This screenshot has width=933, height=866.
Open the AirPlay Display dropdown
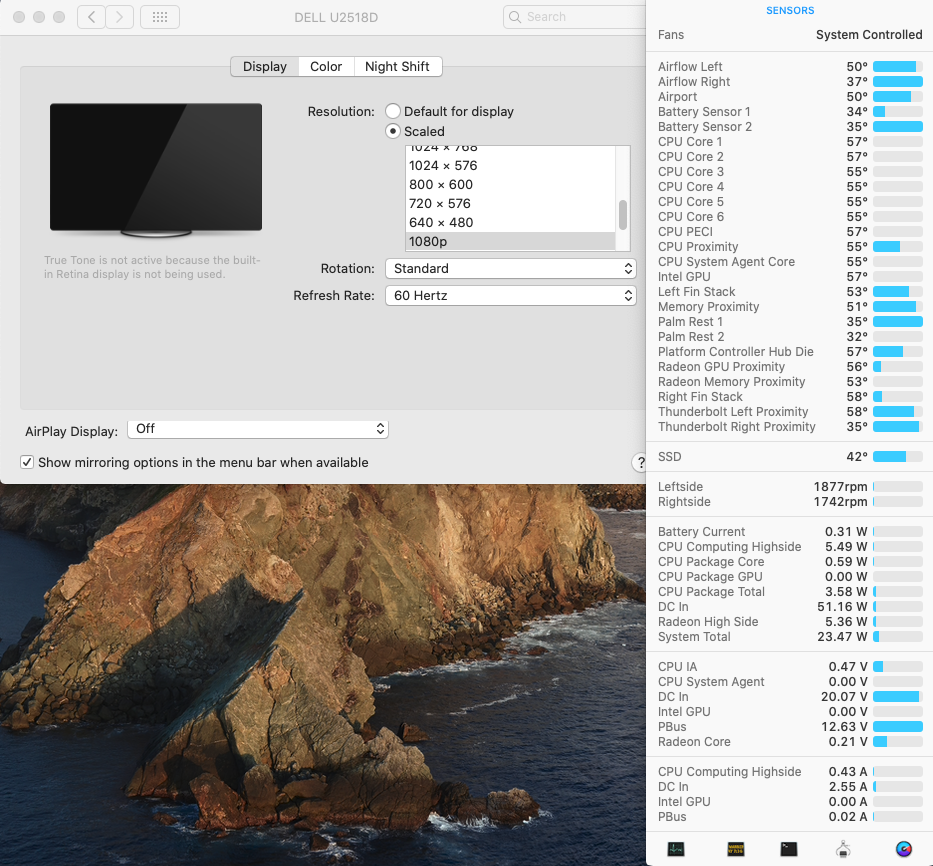point(258,428)
